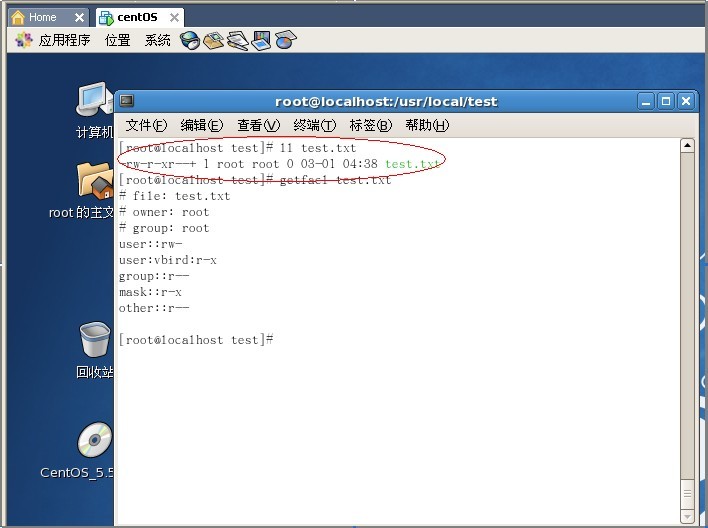Minimize the terminal window

[x=646, y=101]
